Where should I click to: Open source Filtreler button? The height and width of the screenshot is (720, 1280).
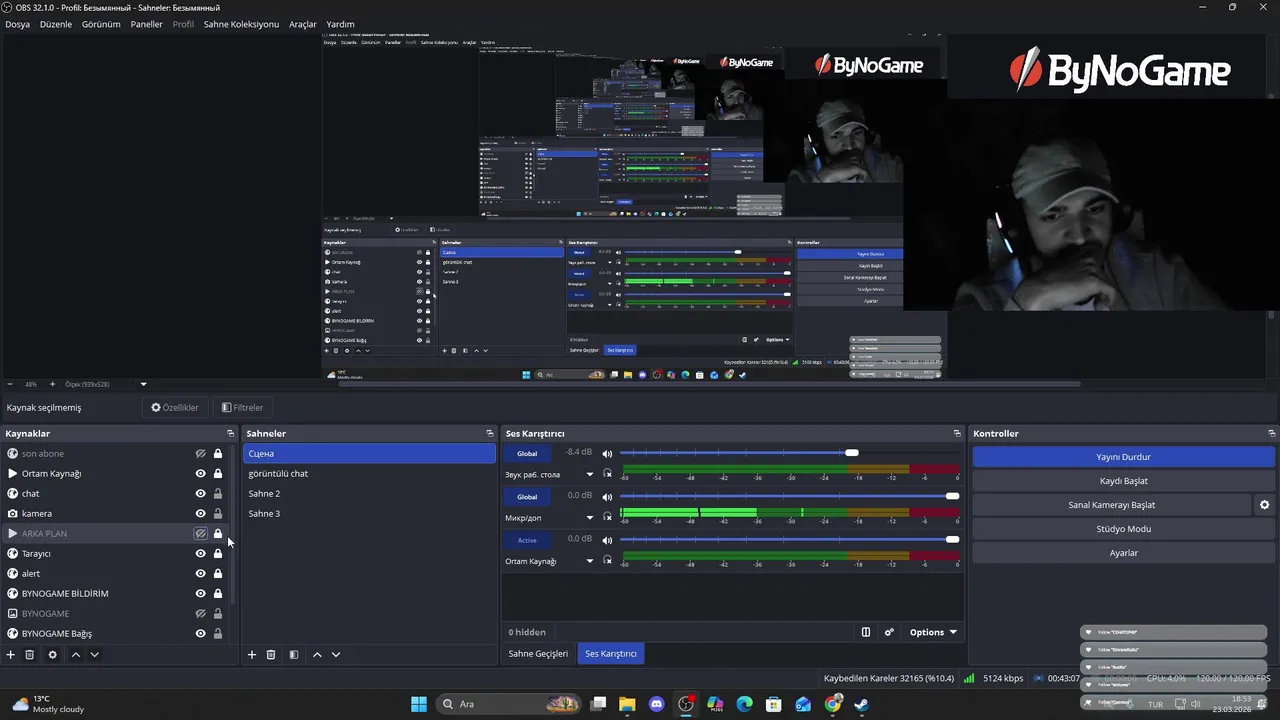[242, 407]
